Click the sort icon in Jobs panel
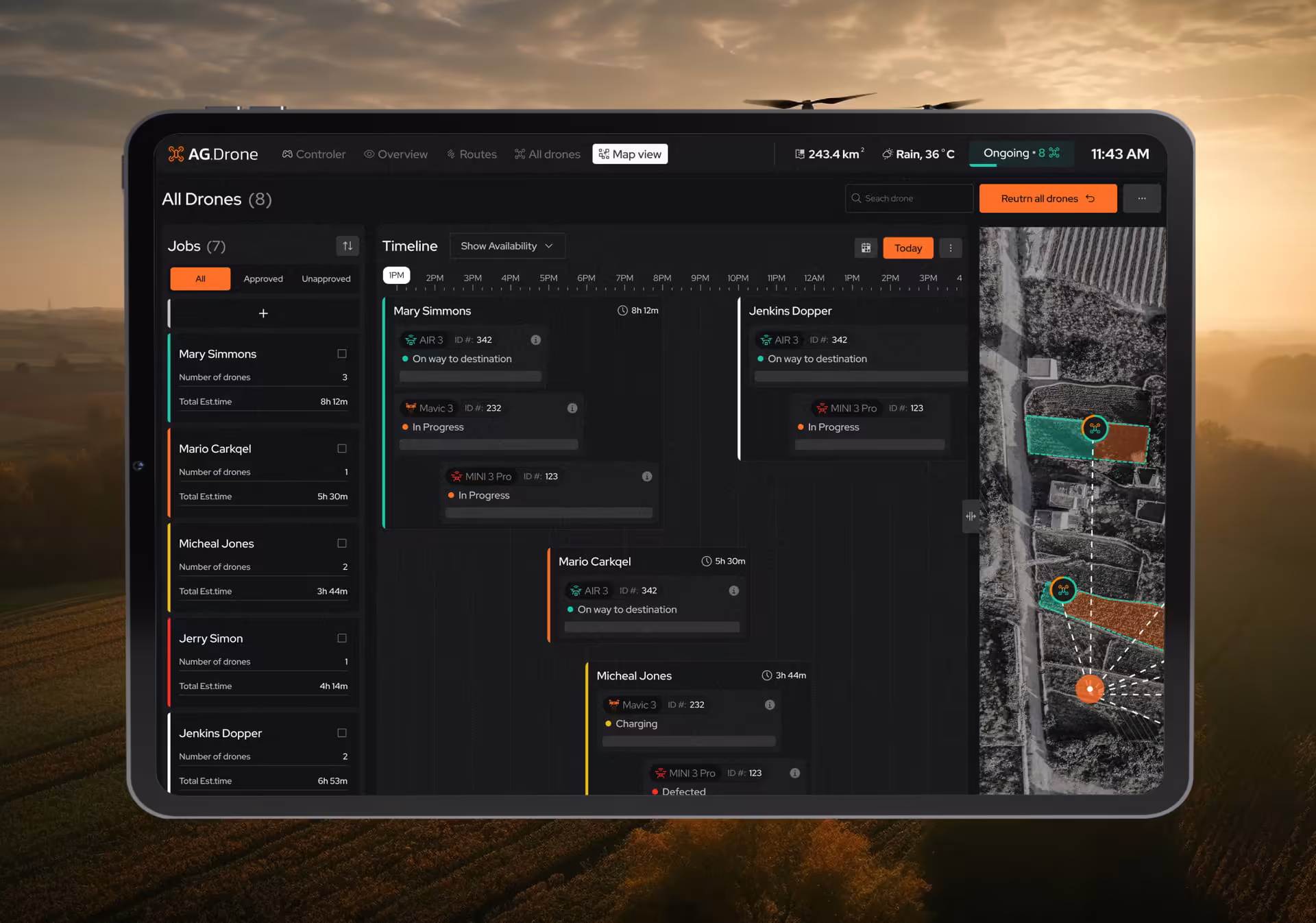1316x923 pixels. 348,245
